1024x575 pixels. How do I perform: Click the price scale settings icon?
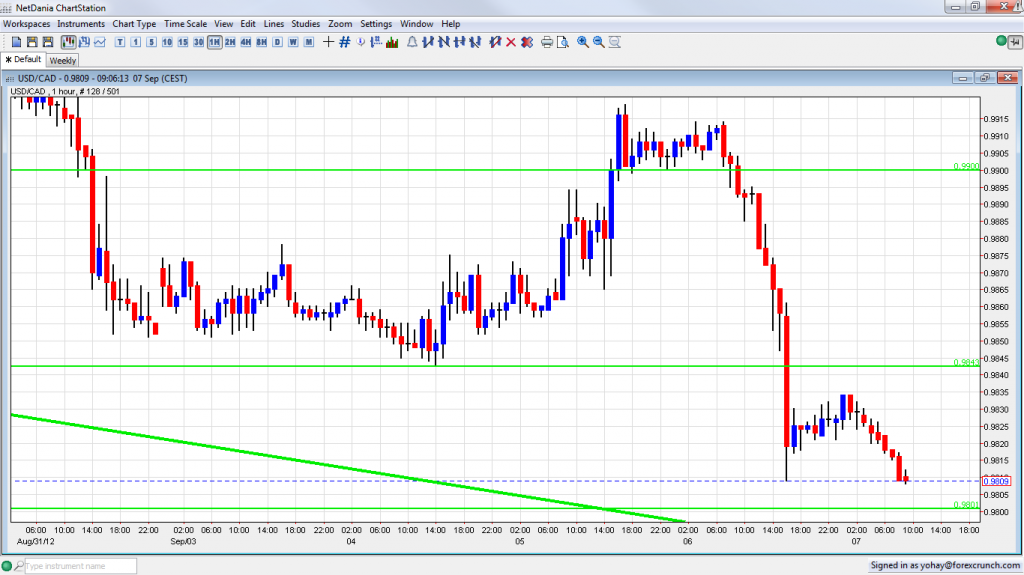(x=376, y=42)
